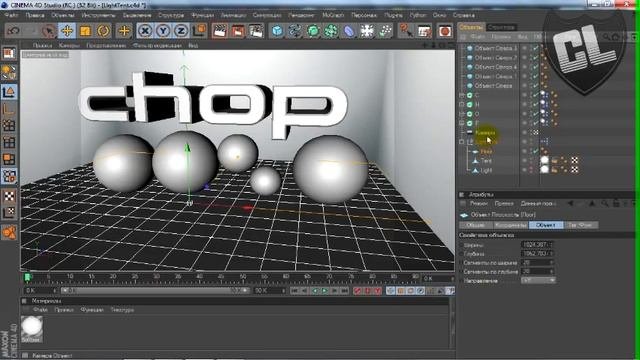
Task: Open the particles scene objects icon
Action: tap(385, 31)
